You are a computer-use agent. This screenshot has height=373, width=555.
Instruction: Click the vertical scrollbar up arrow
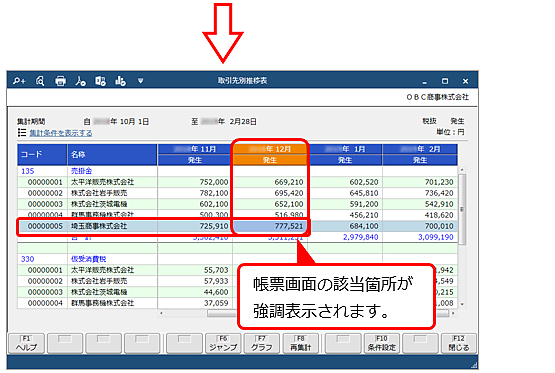(x=462, y=170)
